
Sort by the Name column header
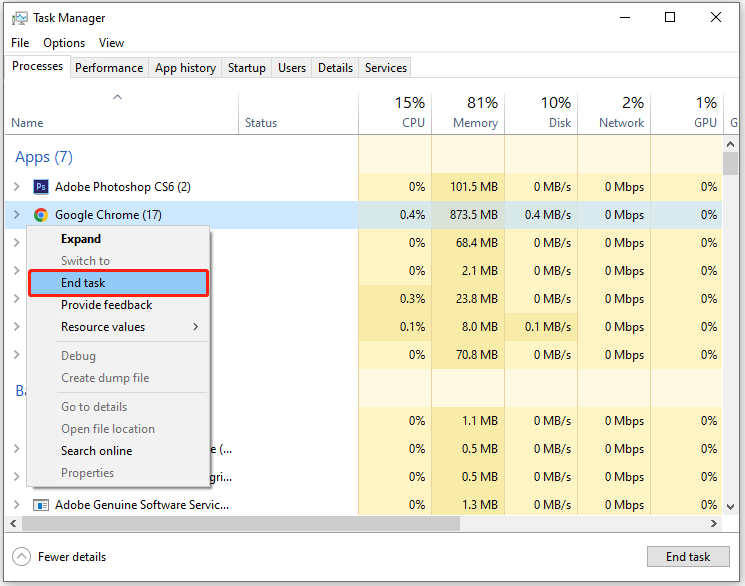(x=122, y=114)
